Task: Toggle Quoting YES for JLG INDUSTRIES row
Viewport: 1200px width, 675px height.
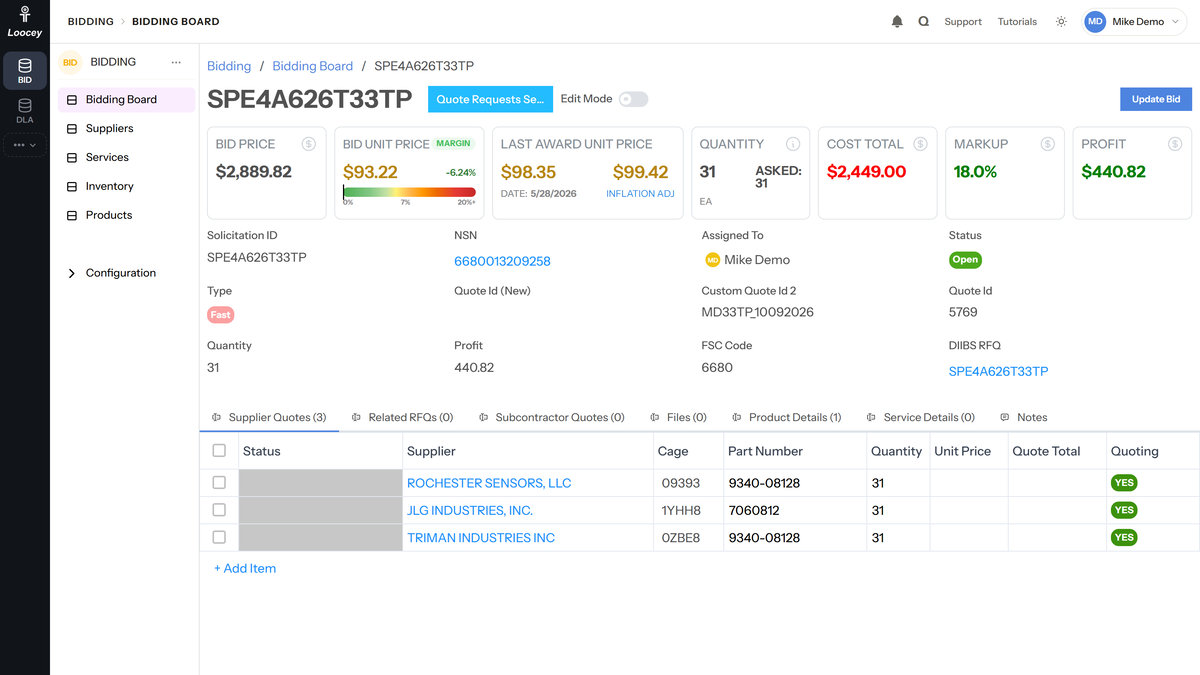Action: coord(1124,510)
